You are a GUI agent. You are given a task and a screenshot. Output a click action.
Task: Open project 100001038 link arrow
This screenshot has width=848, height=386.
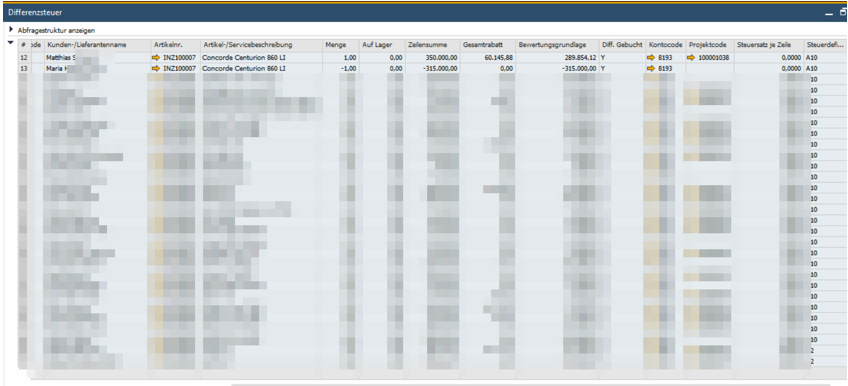coord(691,57)
